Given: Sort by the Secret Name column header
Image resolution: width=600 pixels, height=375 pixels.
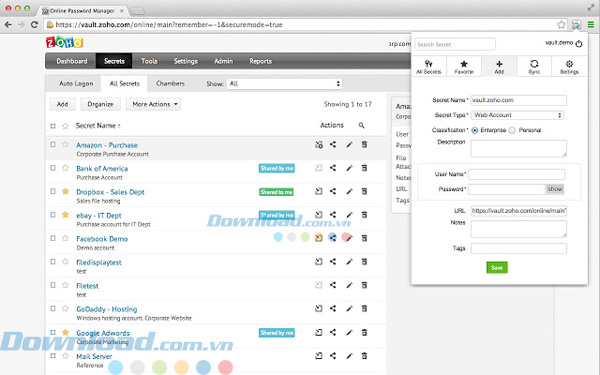Looking at the screenshot, I should coord(98,126).
